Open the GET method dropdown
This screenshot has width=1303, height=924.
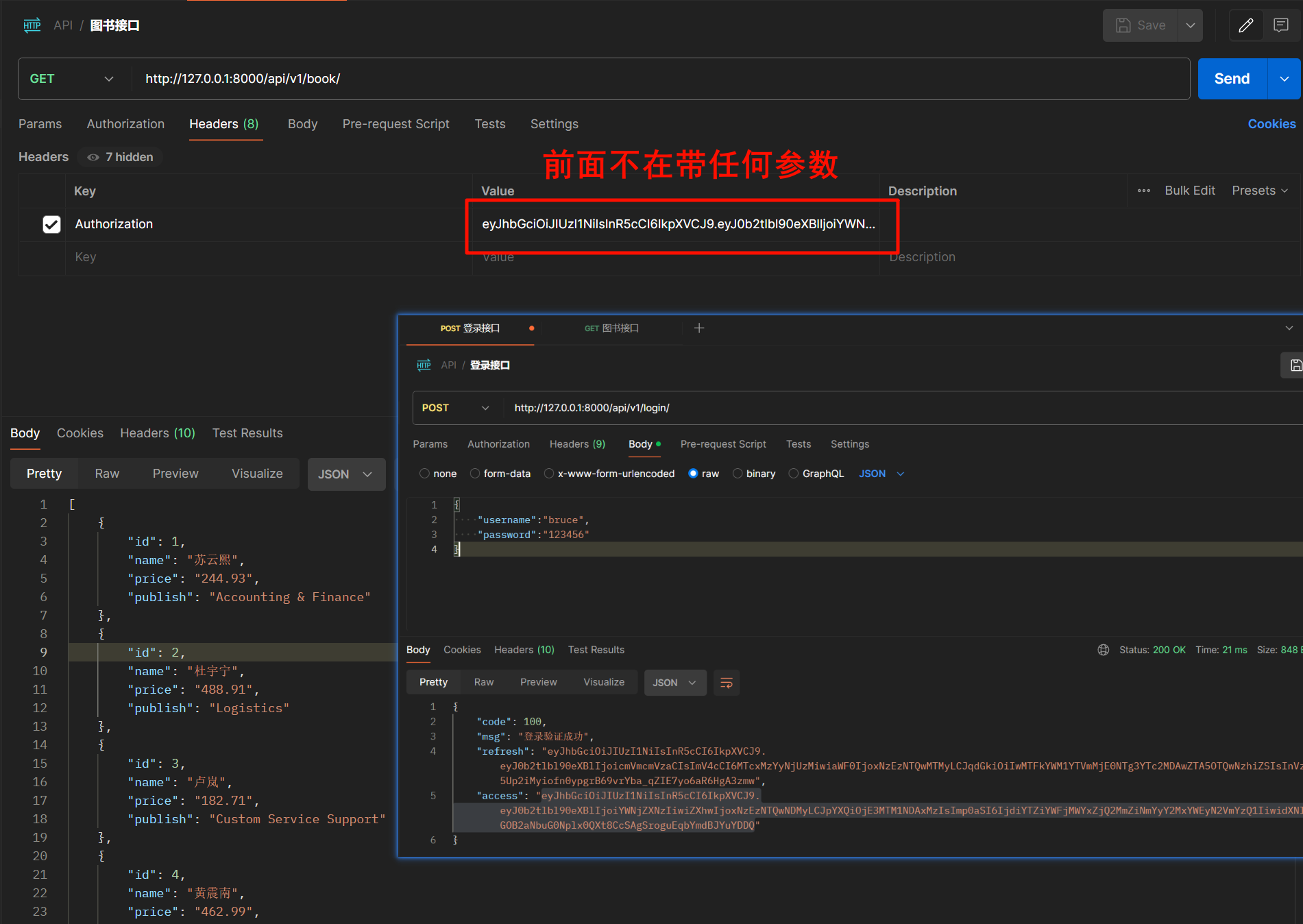tap(72, 79)
